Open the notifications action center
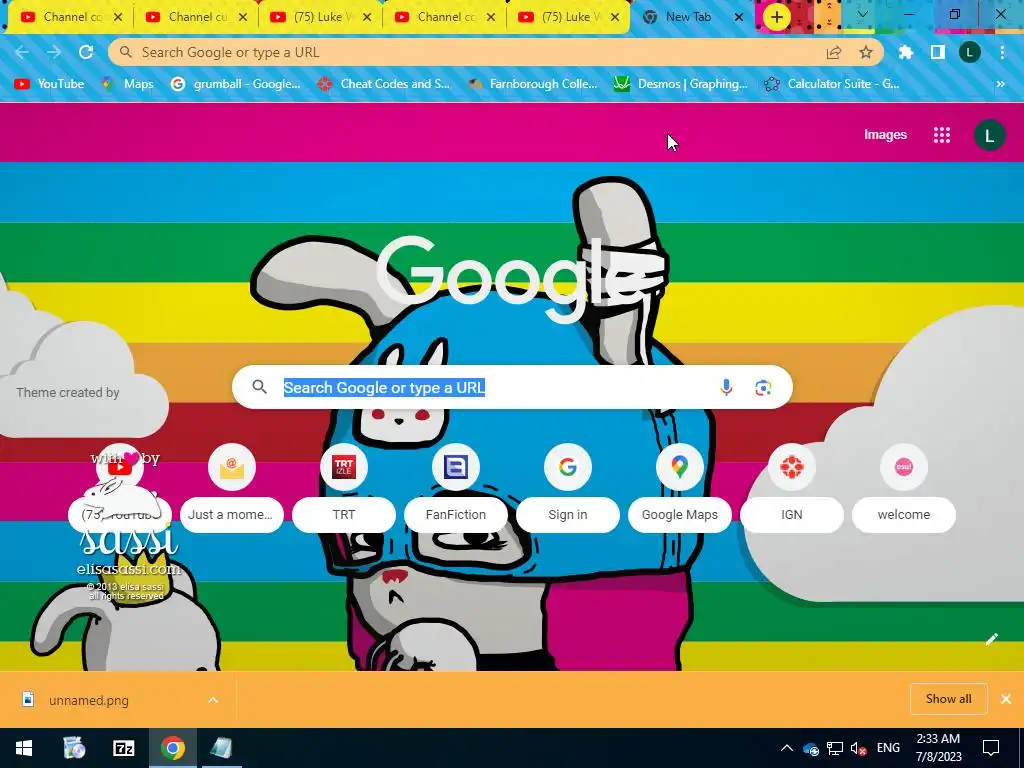The height and width of the screenshot is (768, 1024). [991, 748]
